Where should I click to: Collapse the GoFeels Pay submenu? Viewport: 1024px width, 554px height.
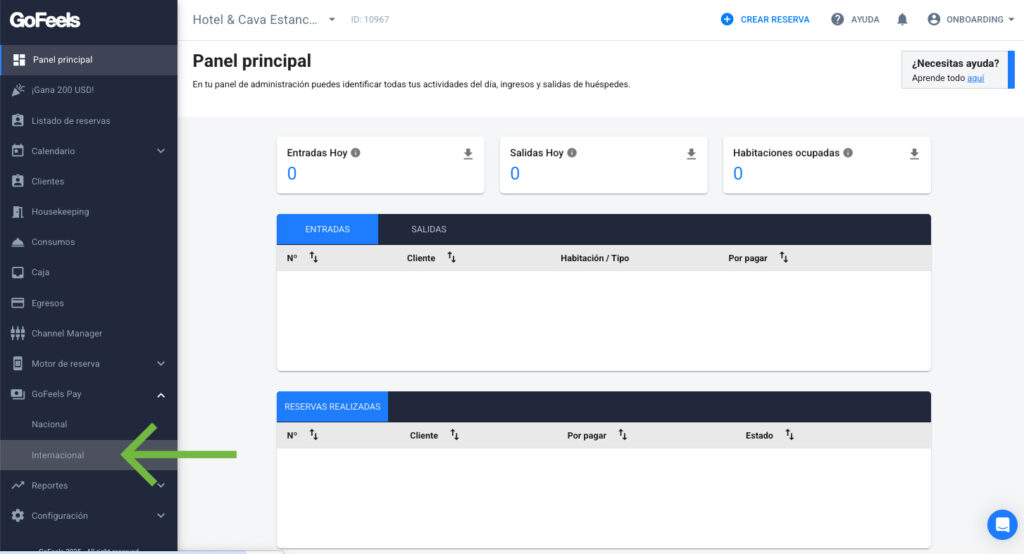pyautogui.click(x=161, y=395)
